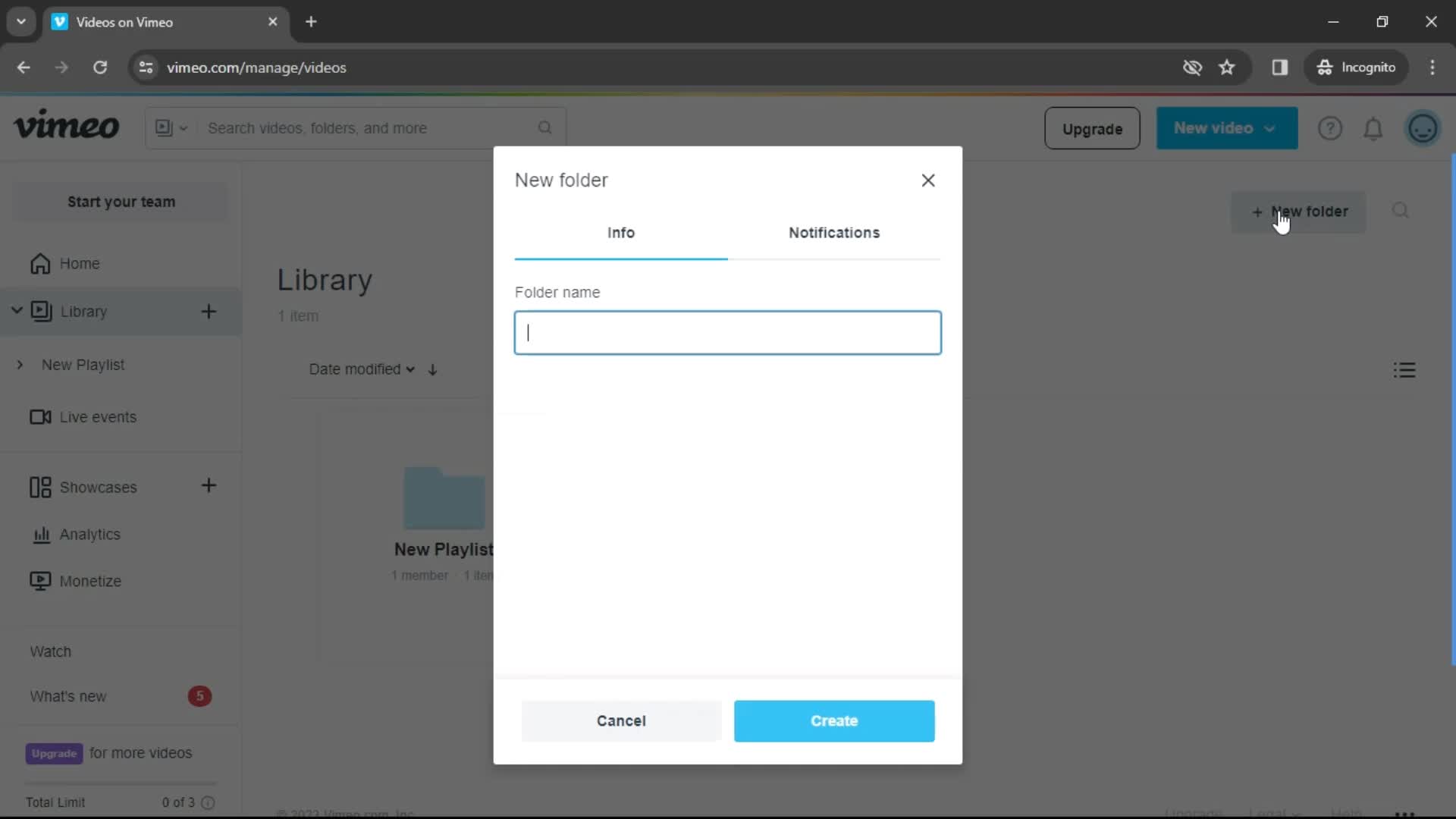Open Date modified sort dropdown
The height and width of the screenshot is (819, 1456).
(362, 369)
